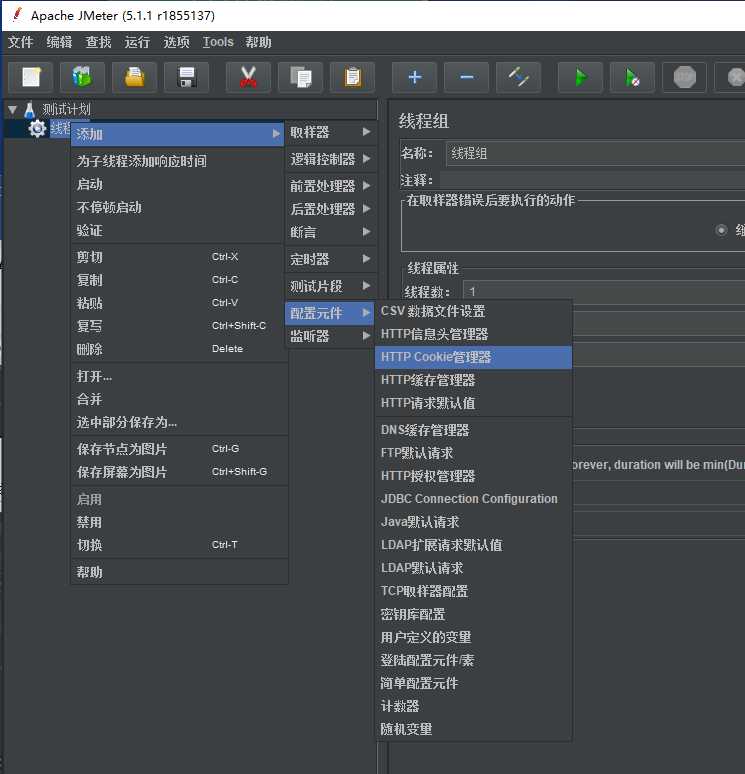This screenshot has width=745, height=774.
Task: Select 用户定义的变量 entry
Action: pyautogui.click(x=473, y=637)
